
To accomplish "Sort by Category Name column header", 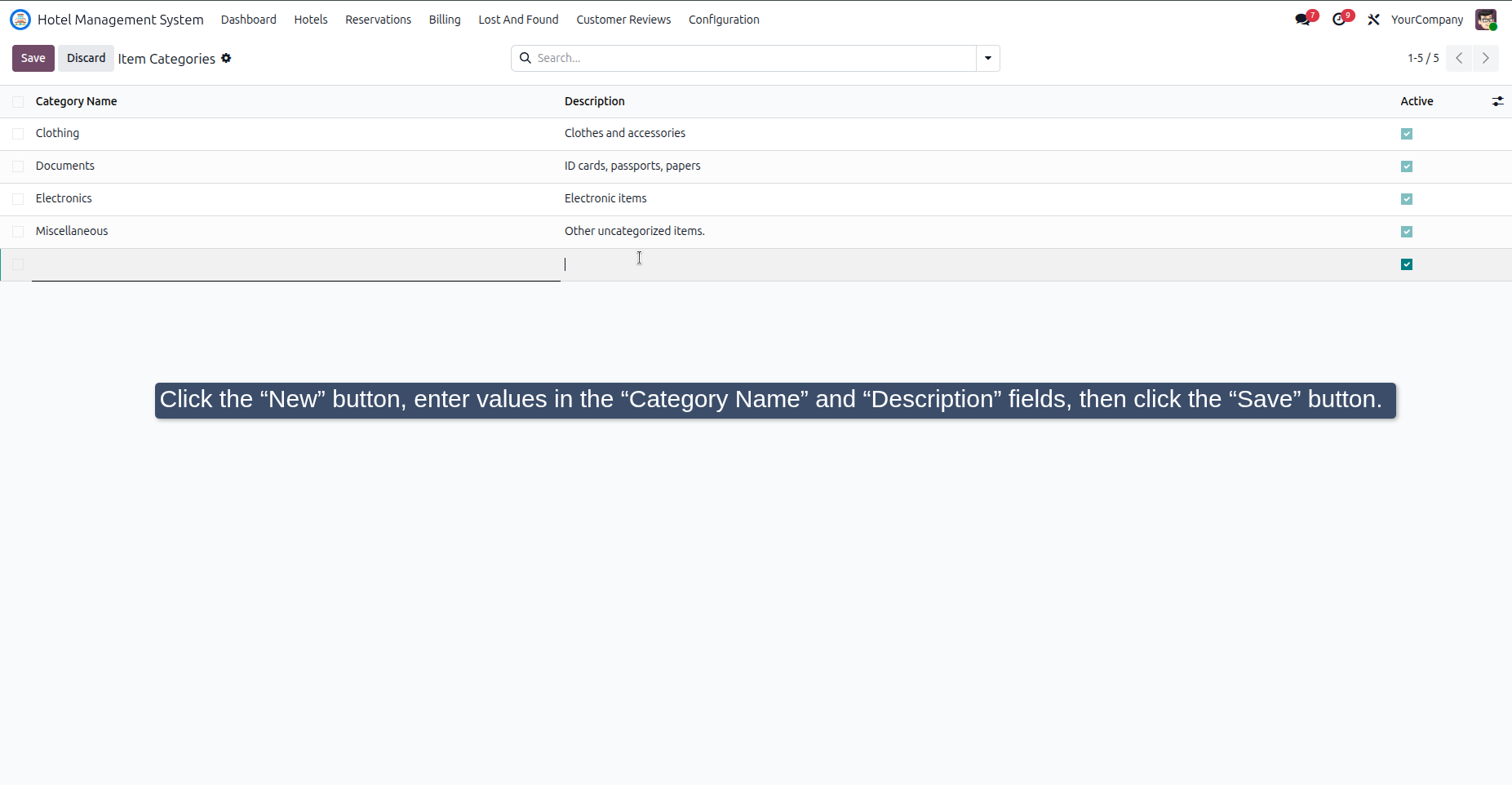I will (76, 101).
